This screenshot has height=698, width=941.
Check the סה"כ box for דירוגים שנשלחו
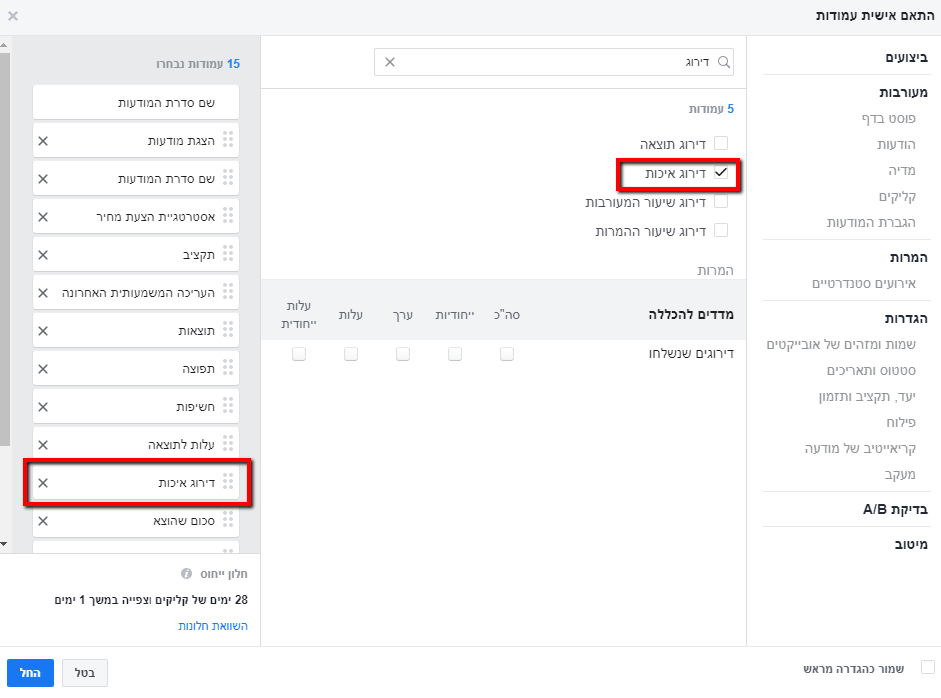click(507, 354)
